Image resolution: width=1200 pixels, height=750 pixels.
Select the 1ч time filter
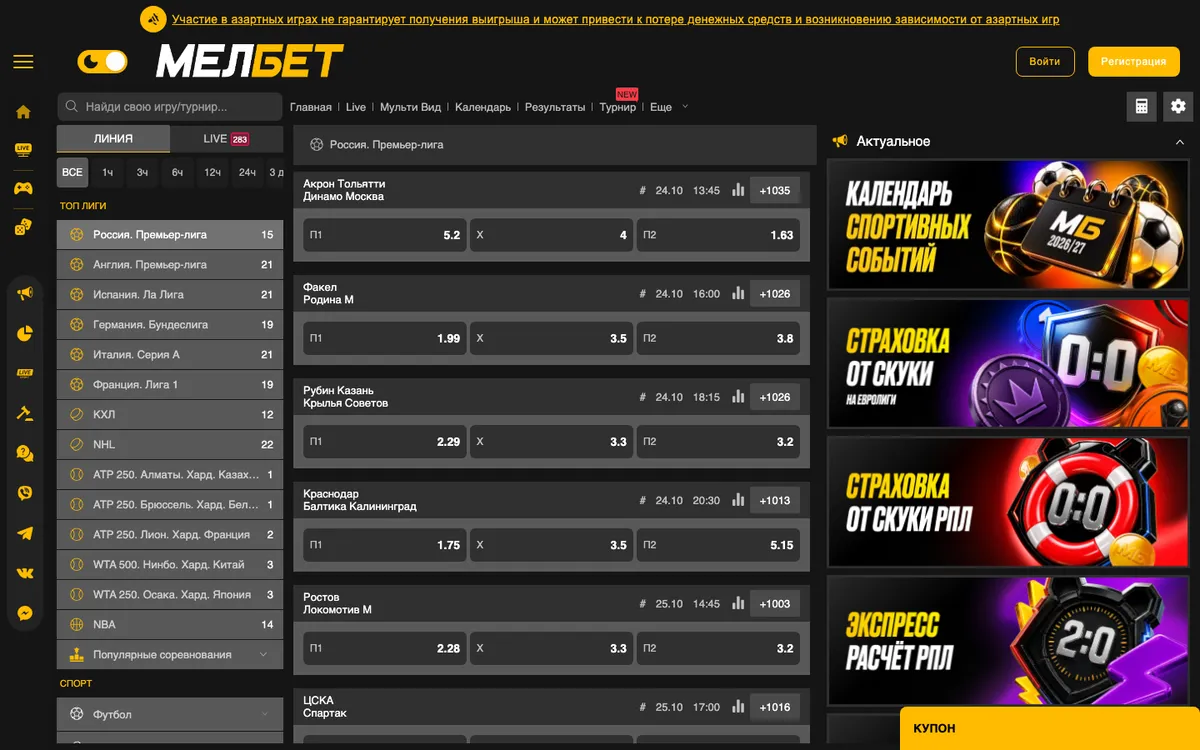click(107, 173)
